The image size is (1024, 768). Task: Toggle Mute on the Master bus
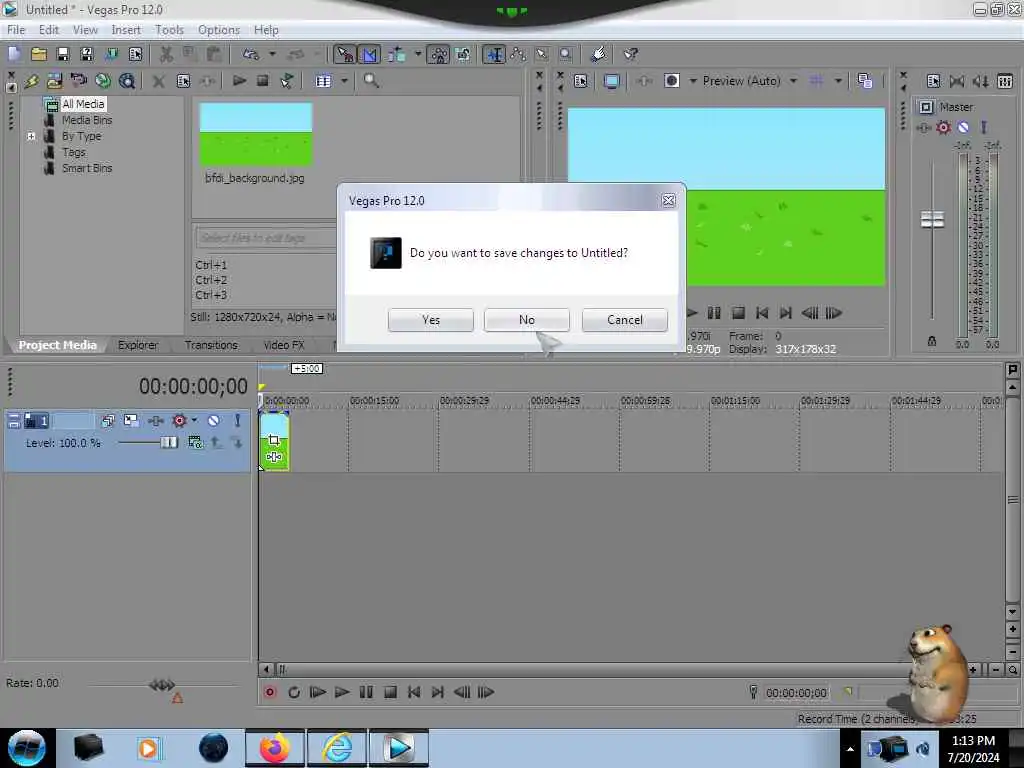point(963,127)
